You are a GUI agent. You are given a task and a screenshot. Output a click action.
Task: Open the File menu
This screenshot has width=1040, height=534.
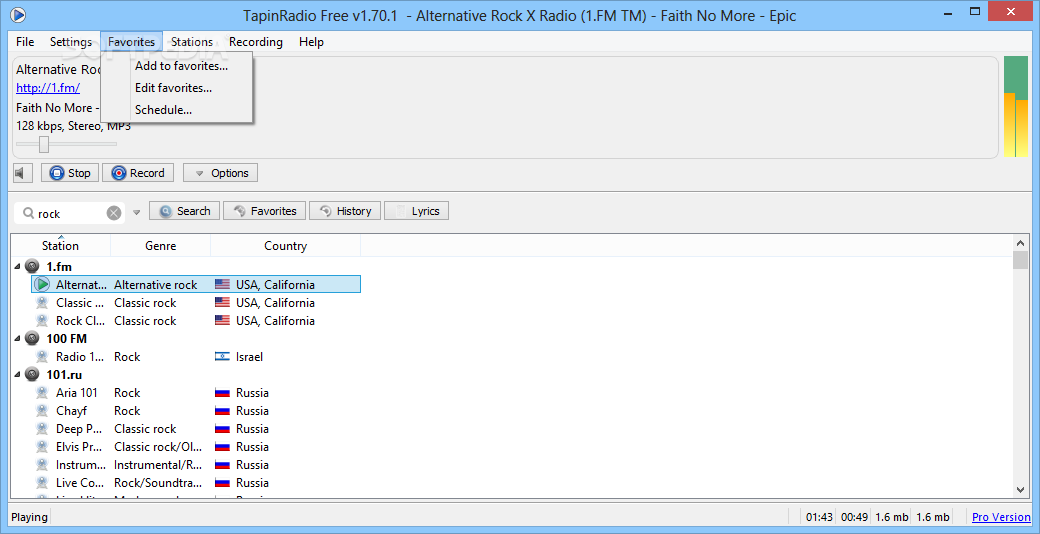click(25, 42)
